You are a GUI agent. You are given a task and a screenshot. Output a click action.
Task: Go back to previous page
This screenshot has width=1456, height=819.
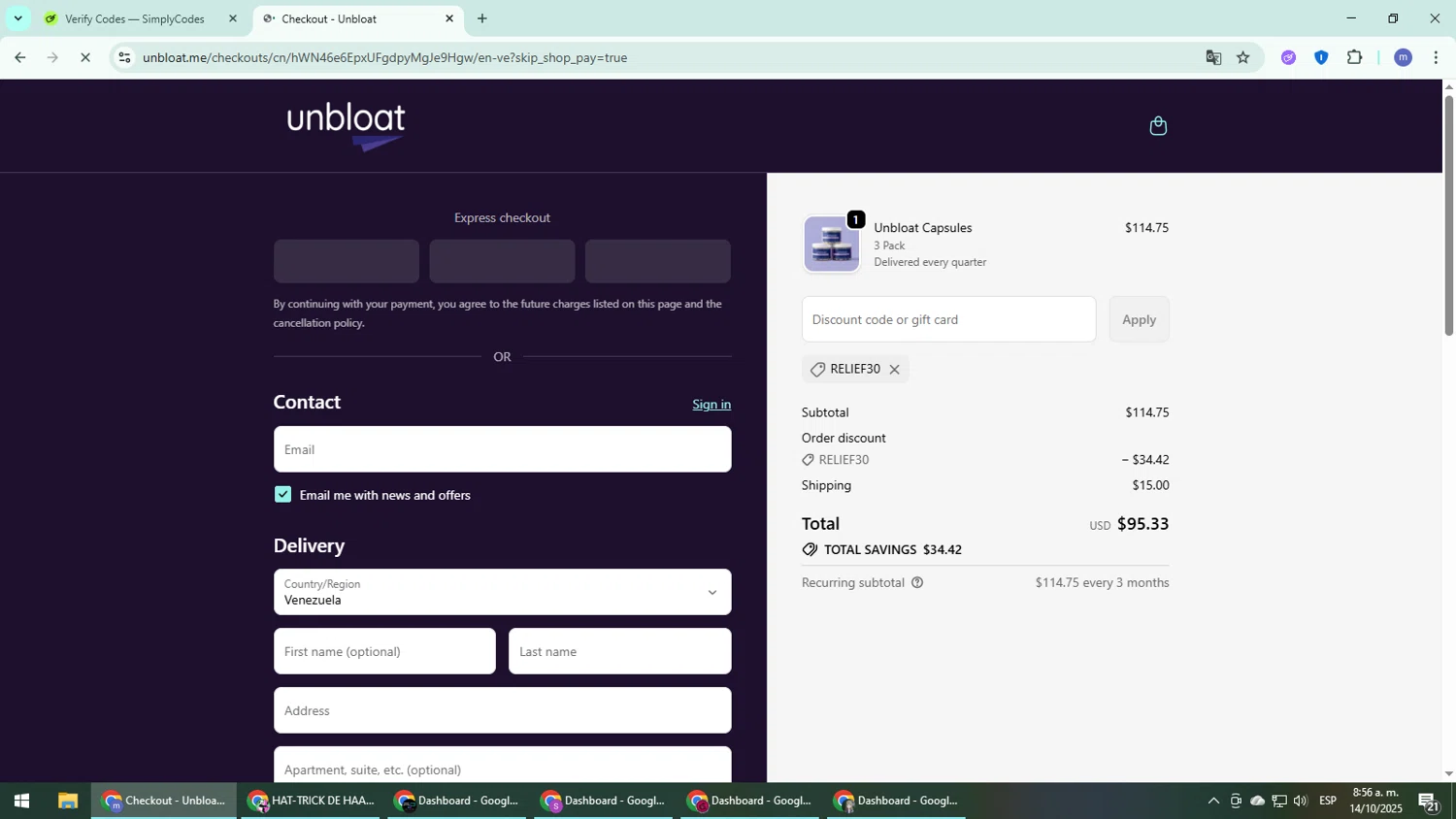point(19,57)
